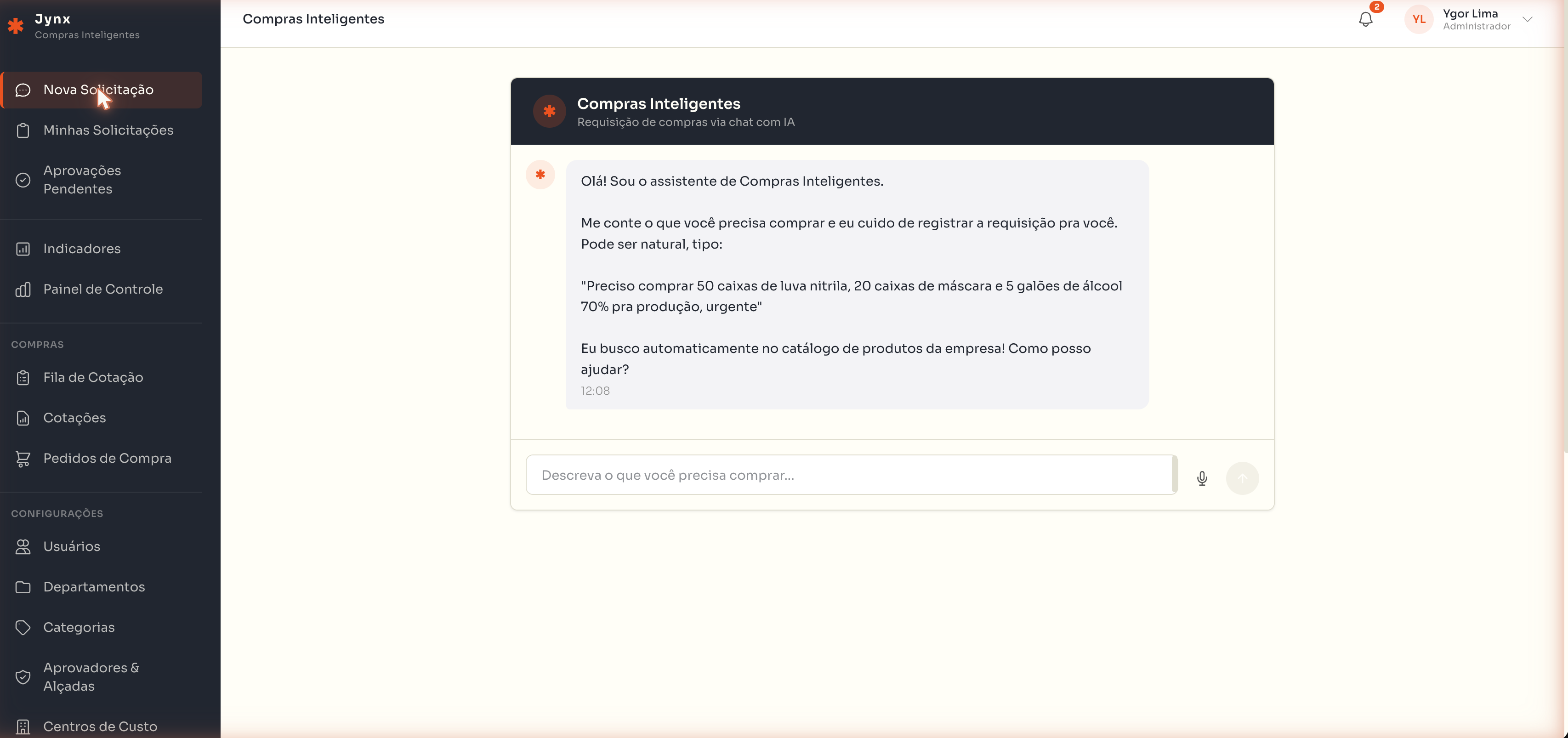The width and height of the screenshot is (1568, 738).
Task: Click the message timestamp 12:08
Action: [x=595, y=391]
